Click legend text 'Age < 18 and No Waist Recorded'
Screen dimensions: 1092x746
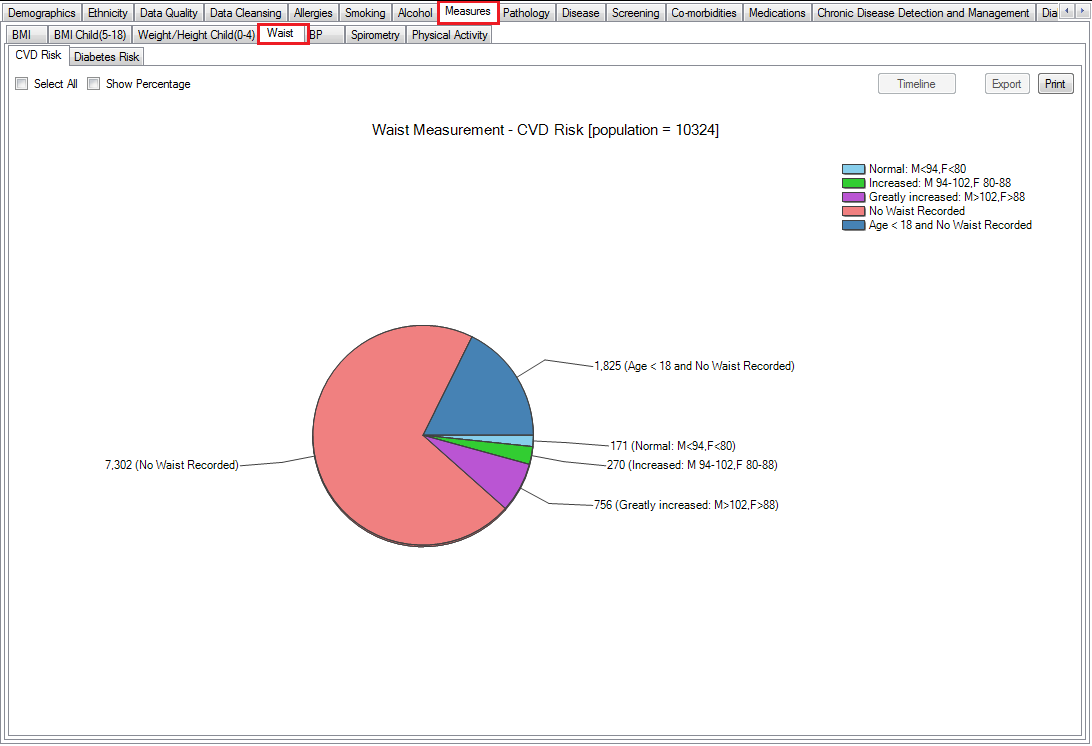point(950,225)
